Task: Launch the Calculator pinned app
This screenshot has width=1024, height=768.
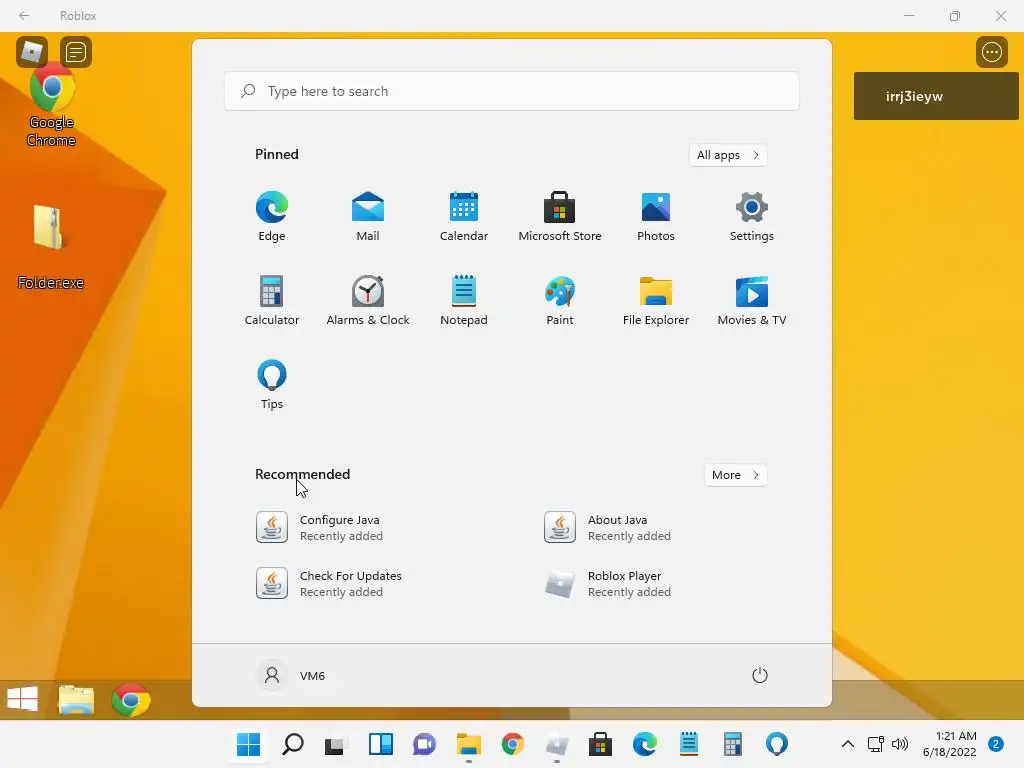Action: [272, 300]
